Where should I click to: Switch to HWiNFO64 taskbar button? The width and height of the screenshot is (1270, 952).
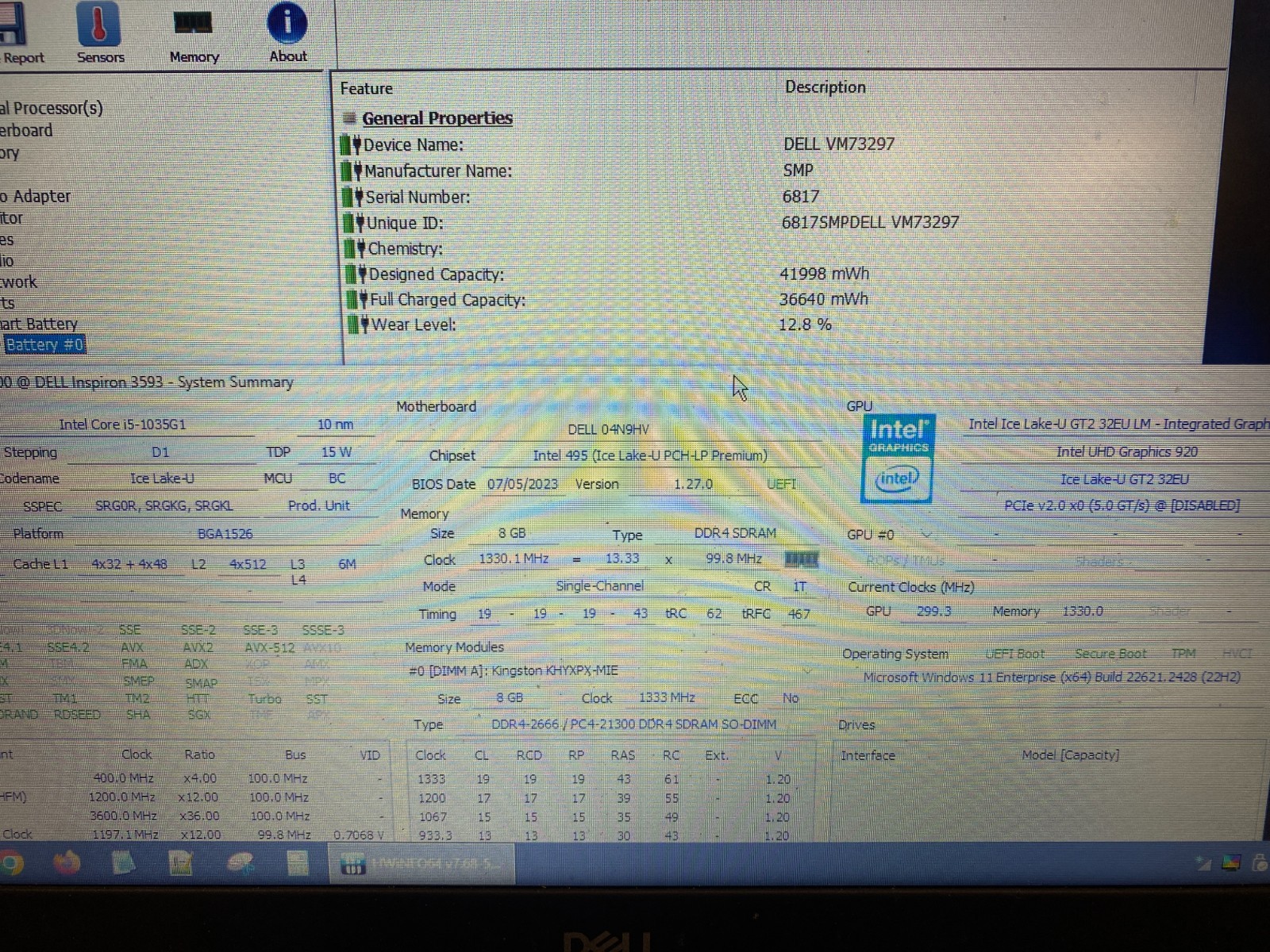tap(421, 864)
